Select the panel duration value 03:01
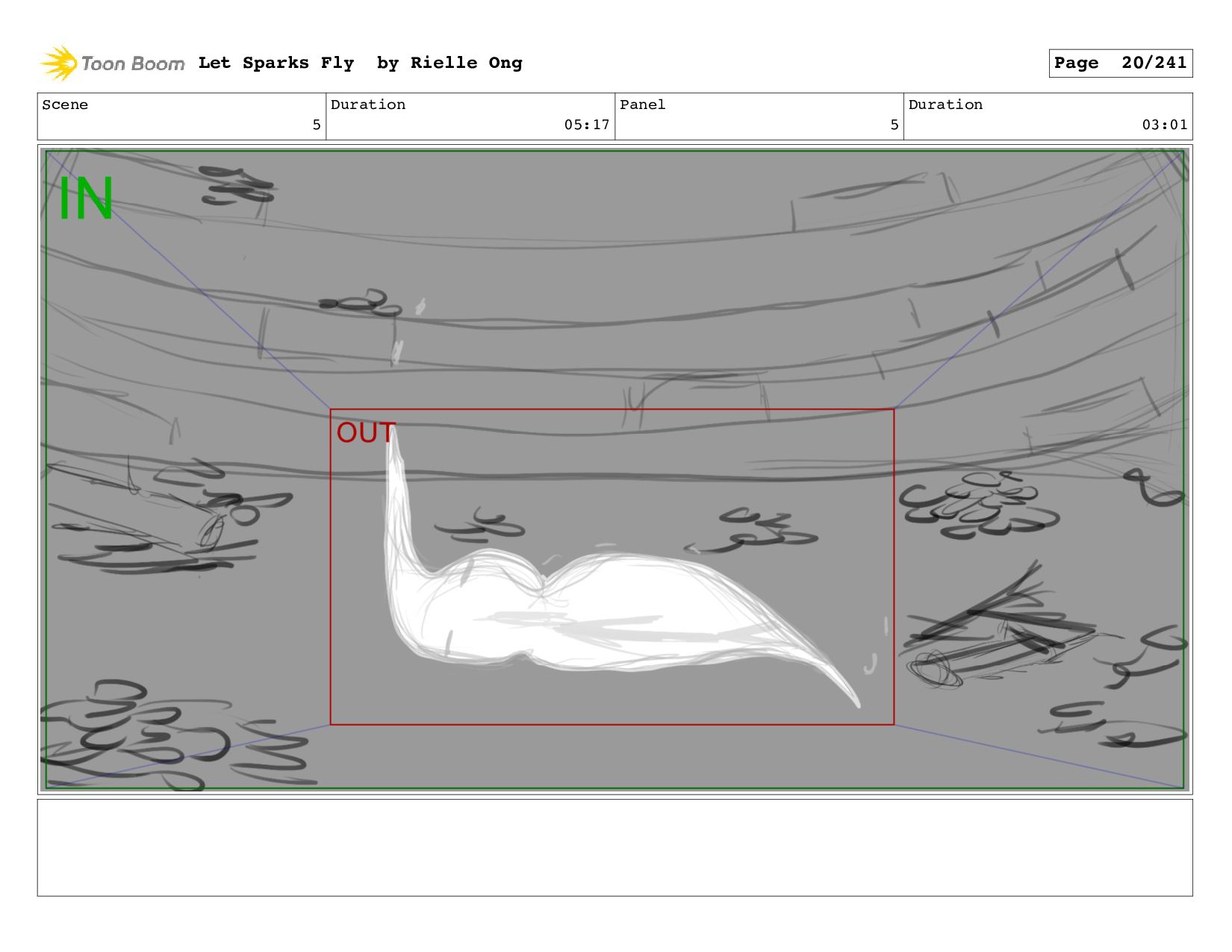 pos(1164,125)
